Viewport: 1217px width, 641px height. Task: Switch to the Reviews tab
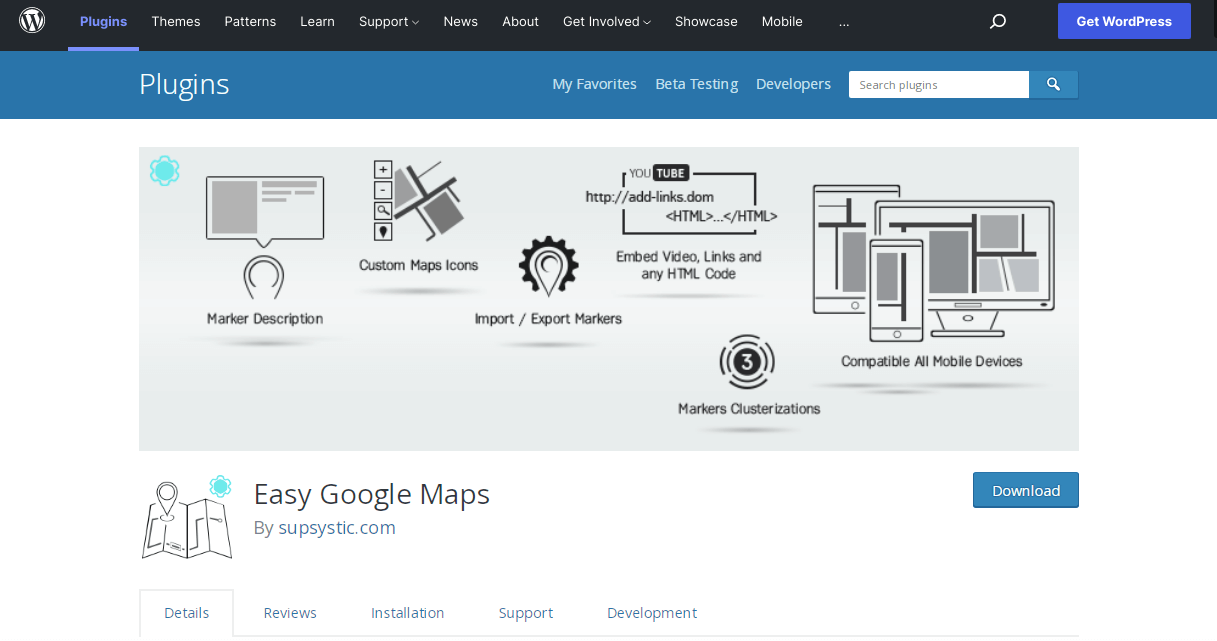[290, 612]
